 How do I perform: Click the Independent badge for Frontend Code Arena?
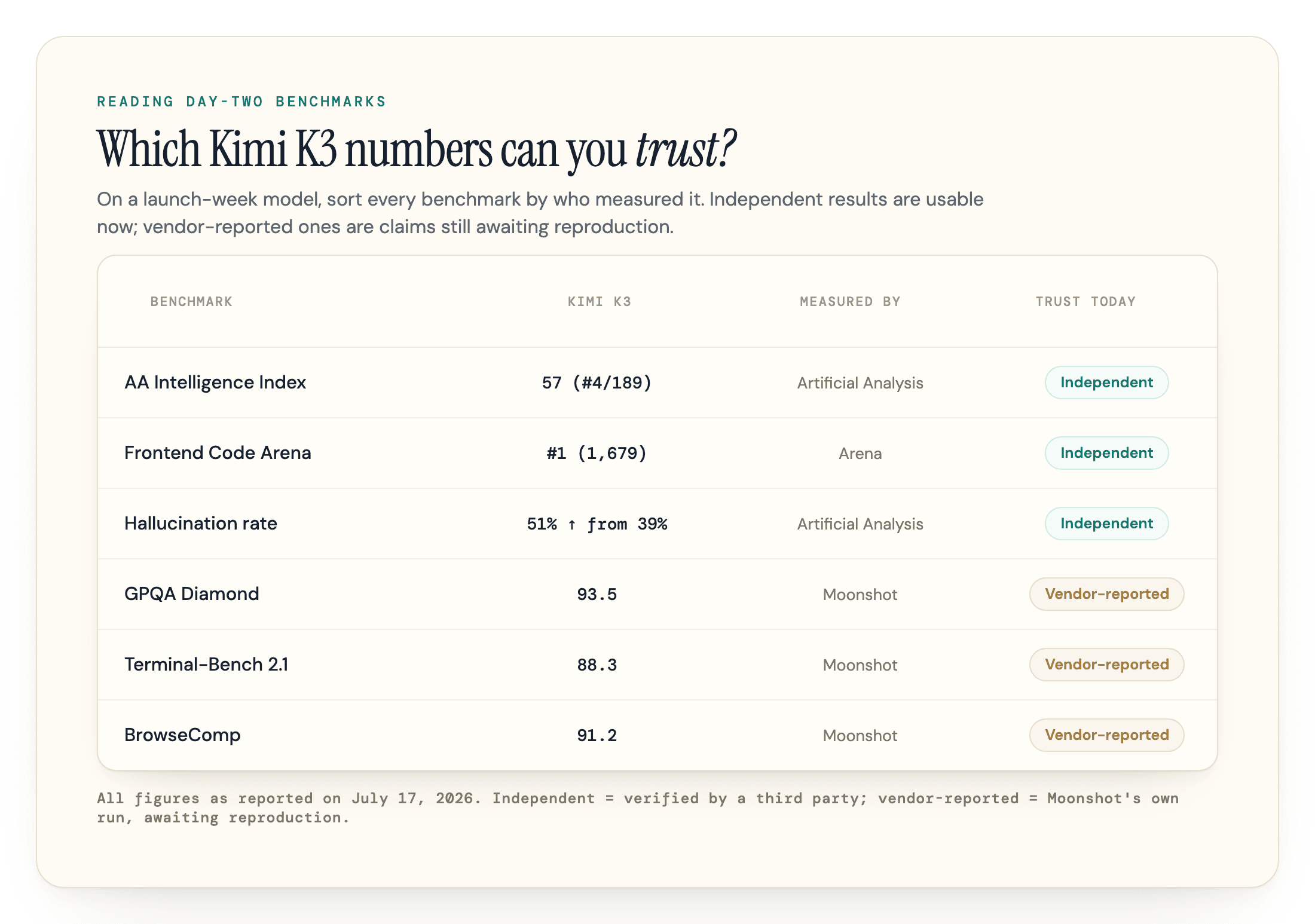pos(1106,453)
